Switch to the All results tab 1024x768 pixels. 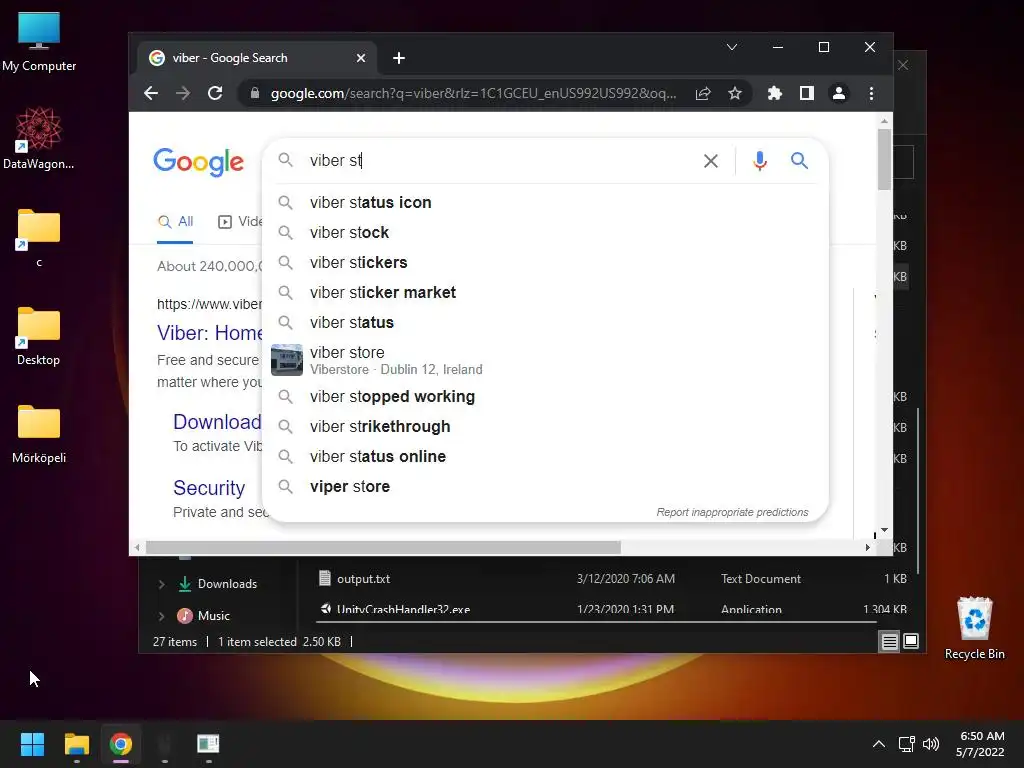175,222
